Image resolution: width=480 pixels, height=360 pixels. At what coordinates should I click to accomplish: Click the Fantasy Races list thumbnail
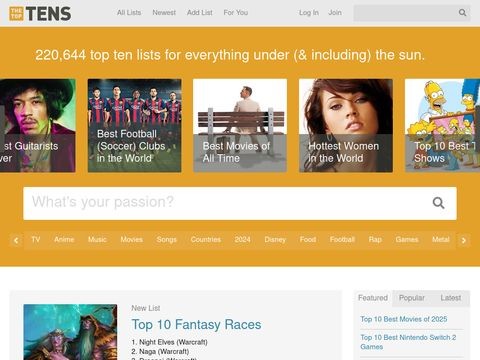tap(70, 332)
